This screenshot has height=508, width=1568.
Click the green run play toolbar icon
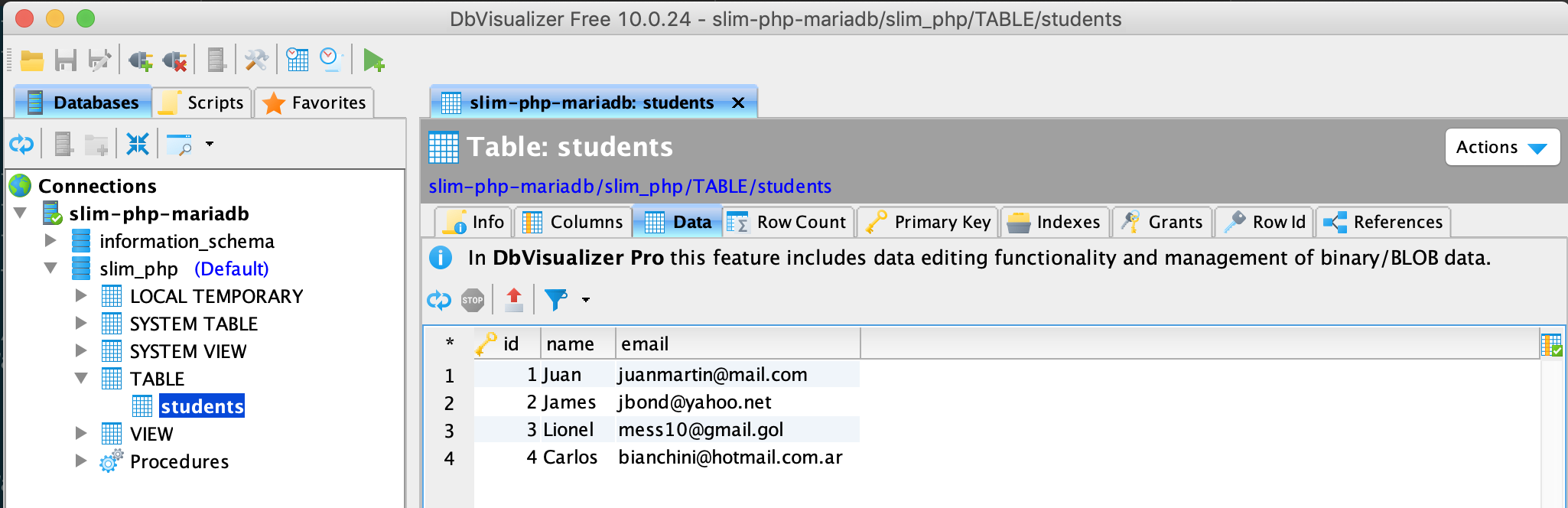click(x=373, y=60)
